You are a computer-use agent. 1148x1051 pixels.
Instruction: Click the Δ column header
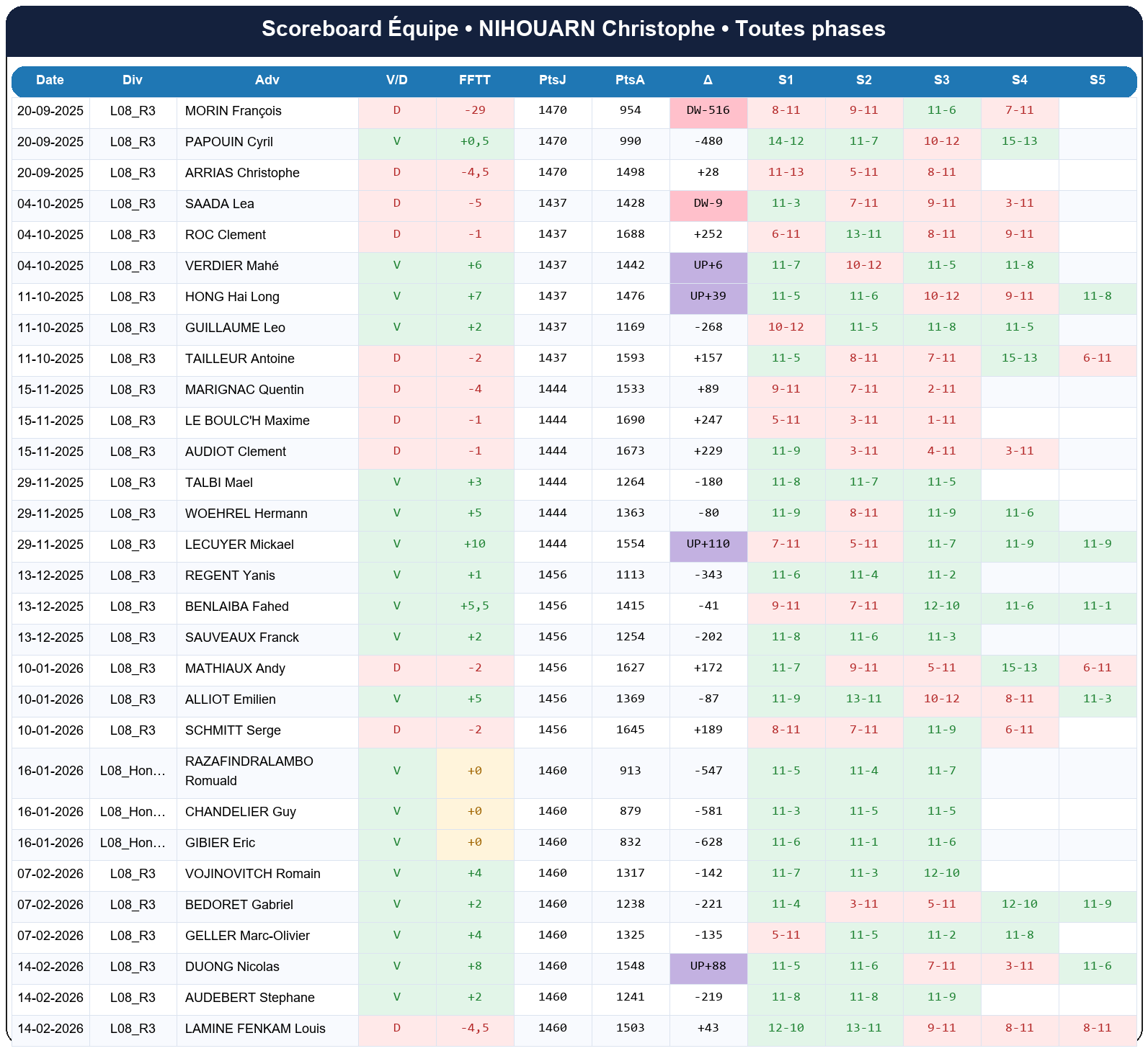pyautogui.click(x=708, y=80)
